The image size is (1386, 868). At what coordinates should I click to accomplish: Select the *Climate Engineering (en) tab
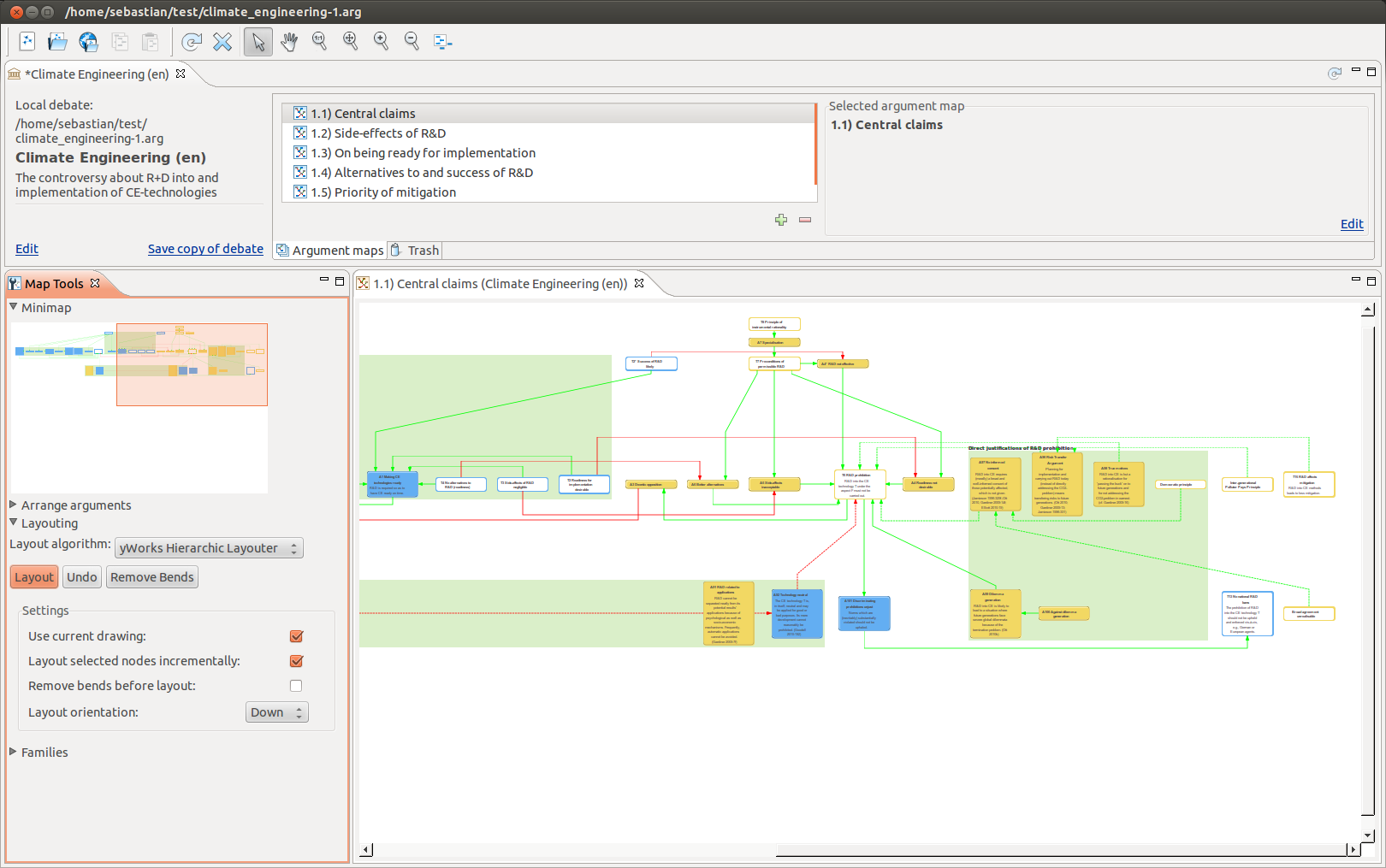[x=97, y=74]
